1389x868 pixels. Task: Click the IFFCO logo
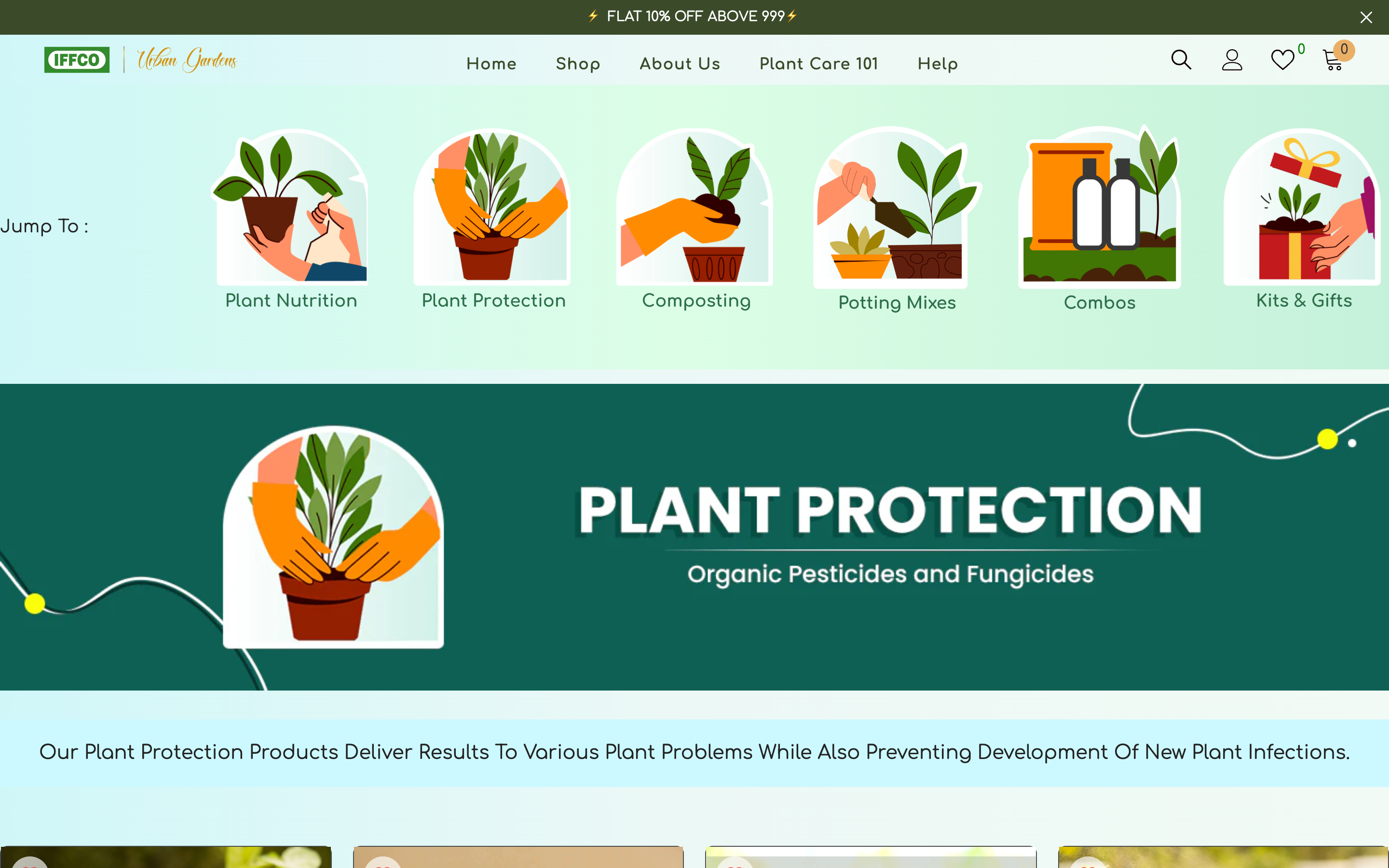click(x=77, y=59)
